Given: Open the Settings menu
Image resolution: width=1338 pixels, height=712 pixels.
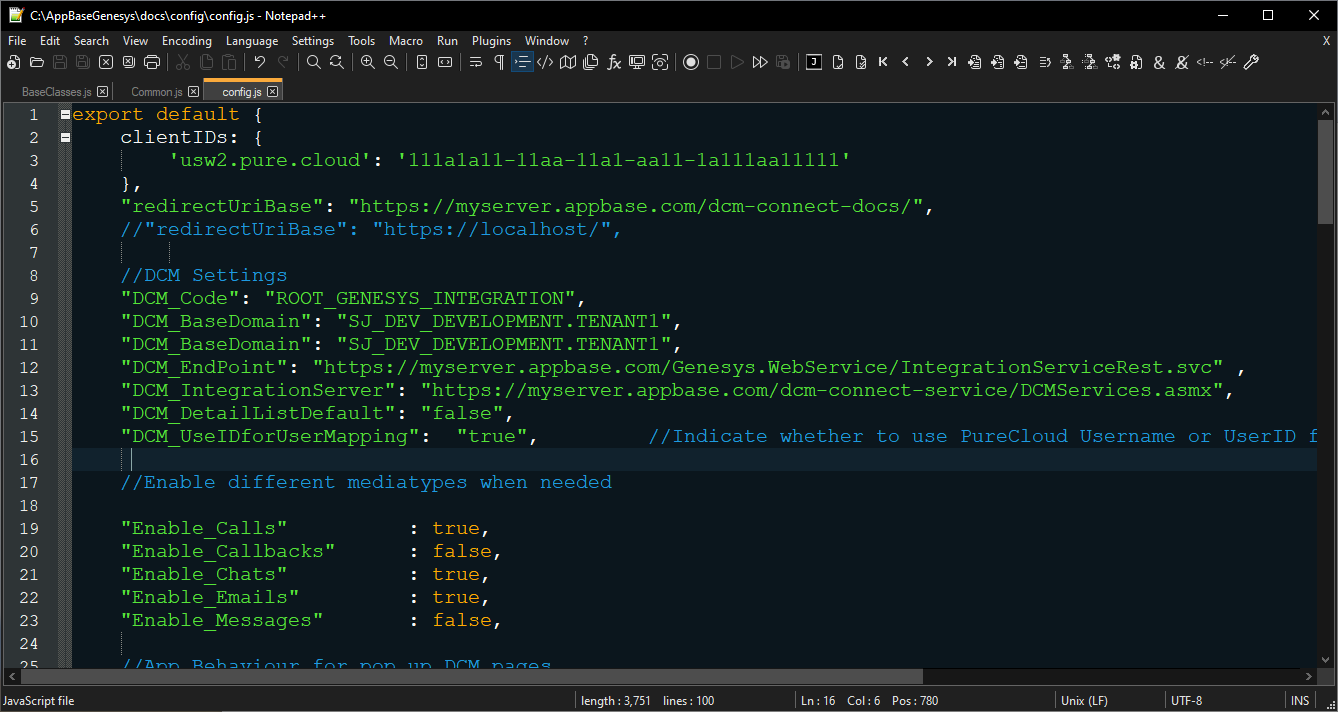Looking at the screenshot, I should click(x=313, y=41).
